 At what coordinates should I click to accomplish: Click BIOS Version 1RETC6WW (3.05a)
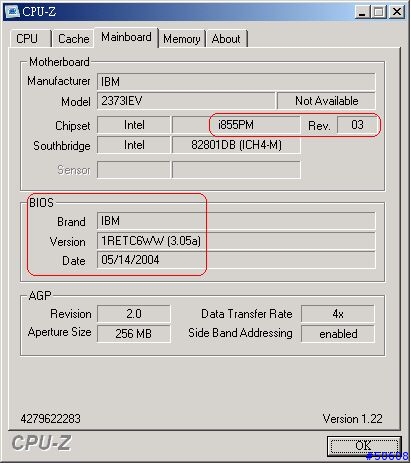(236, 241)
